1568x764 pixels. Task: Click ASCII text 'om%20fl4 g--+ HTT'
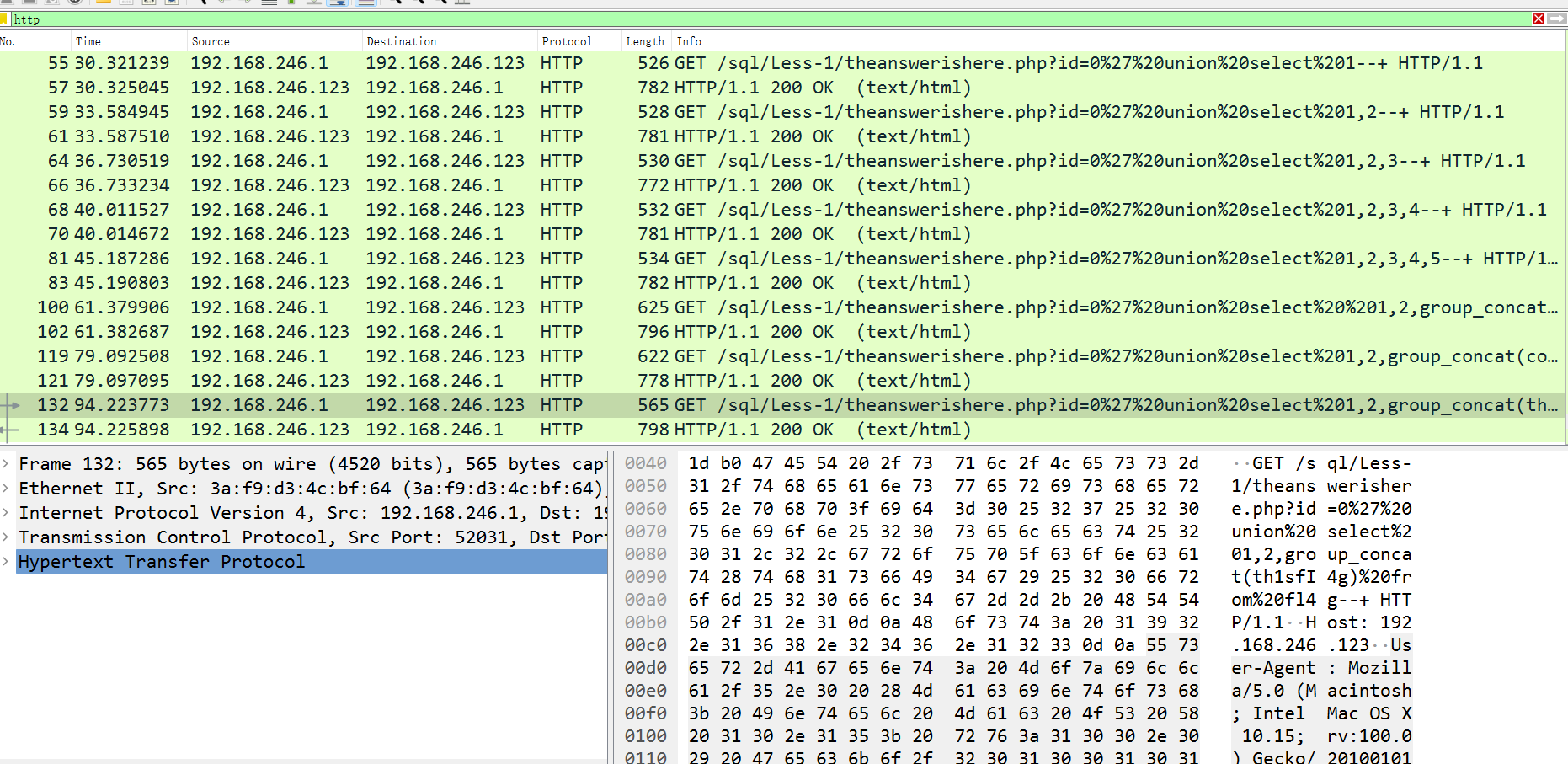pyautogui.click(x=1321, y=600)
